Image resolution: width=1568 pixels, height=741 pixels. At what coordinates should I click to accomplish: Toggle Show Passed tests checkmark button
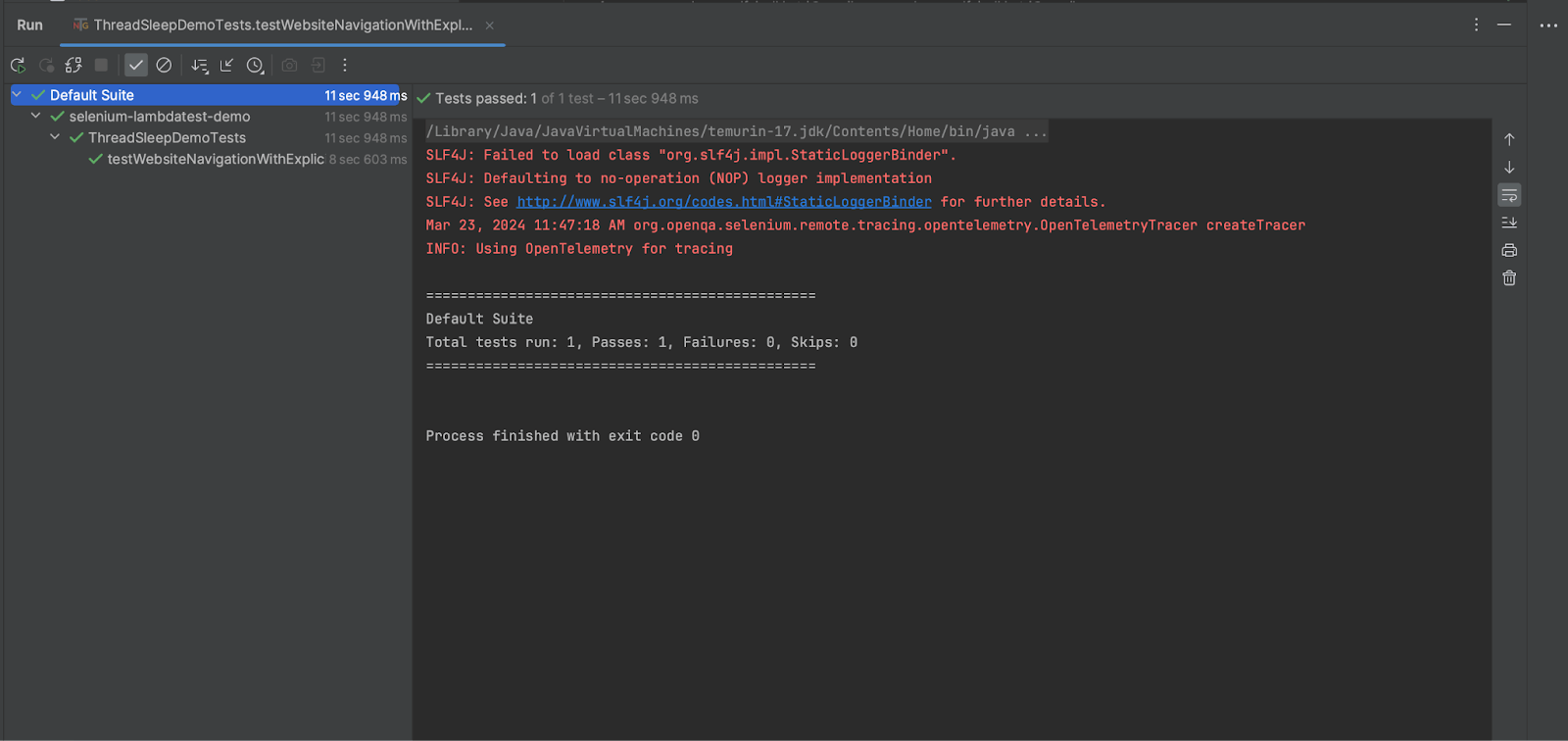click(136, 65)
